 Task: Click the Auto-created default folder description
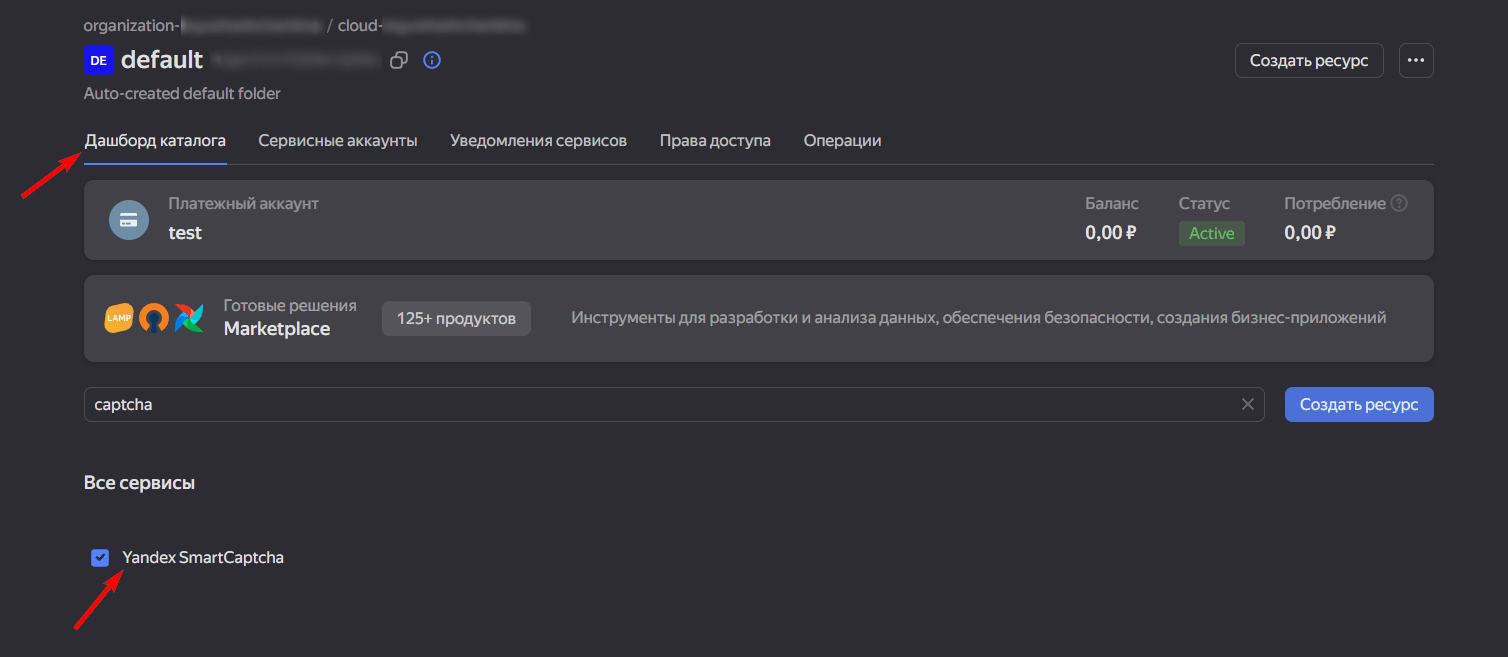[x=182, y=93]
